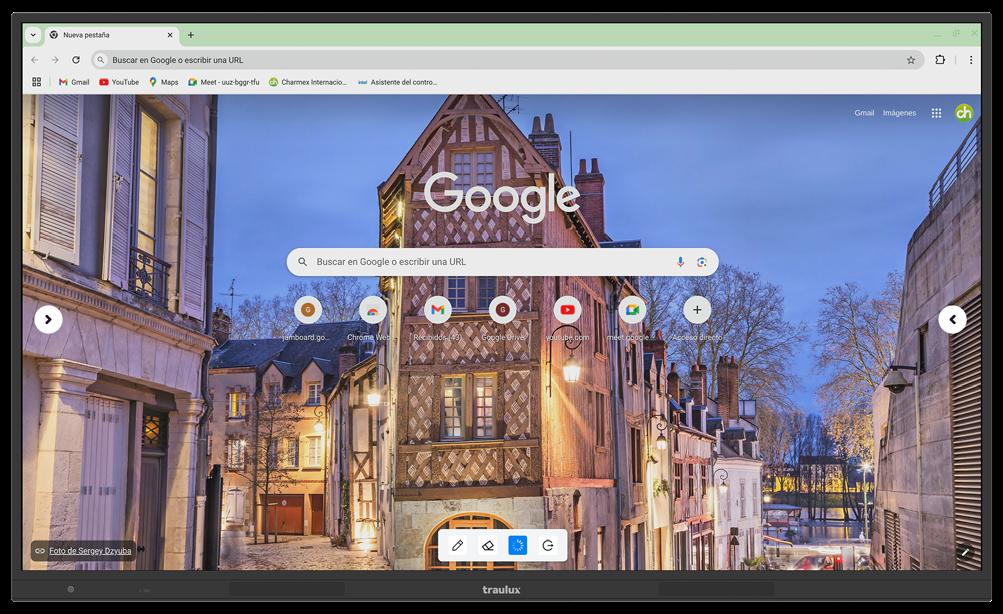Start voice search with the microphone
The image size is (1003, 614).
click(x=680, y=262)
